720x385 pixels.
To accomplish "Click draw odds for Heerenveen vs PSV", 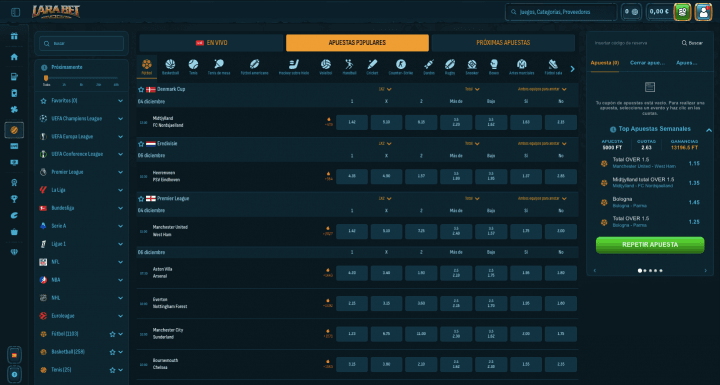I will [386, 176].
